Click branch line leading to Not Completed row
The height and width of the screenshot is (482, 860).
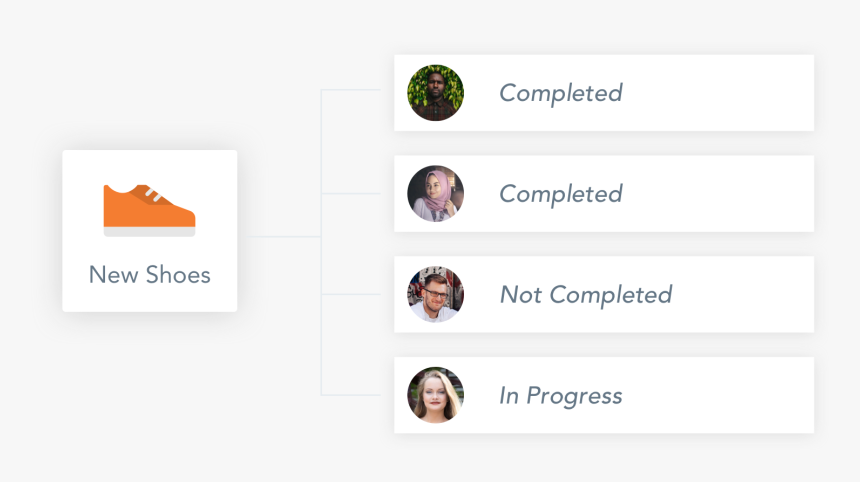pyautogui.click(x=351, y=294)
